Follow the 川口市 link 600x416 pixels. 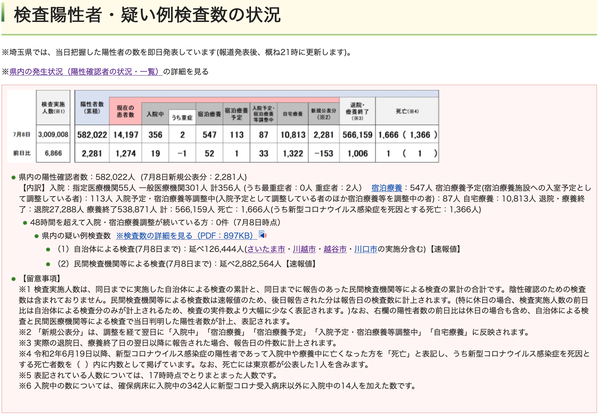click(x=365, y=249)
